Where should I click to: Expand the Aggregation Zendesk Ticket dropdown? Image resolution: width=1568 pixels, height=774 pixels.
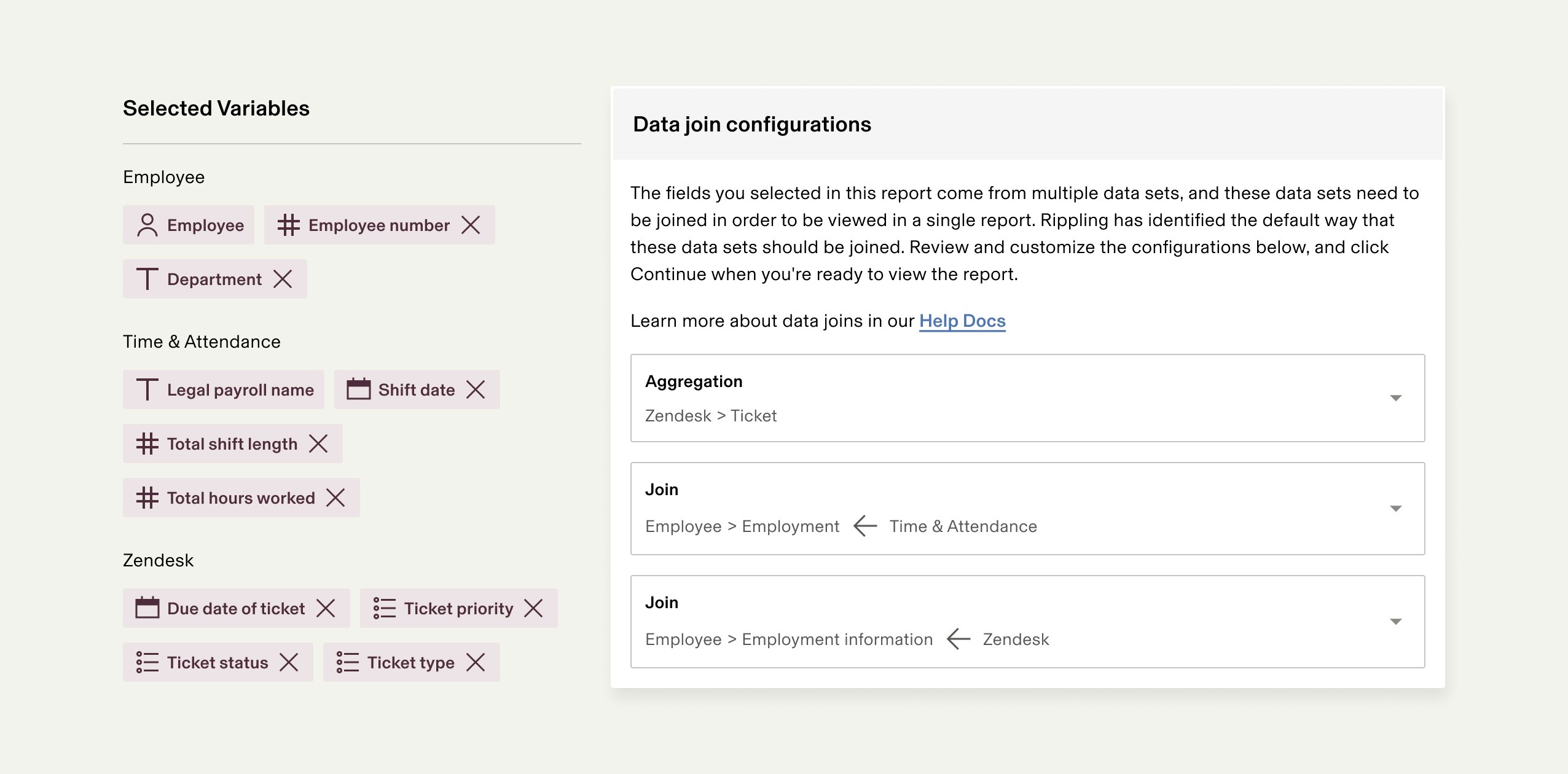(1395, 398)
